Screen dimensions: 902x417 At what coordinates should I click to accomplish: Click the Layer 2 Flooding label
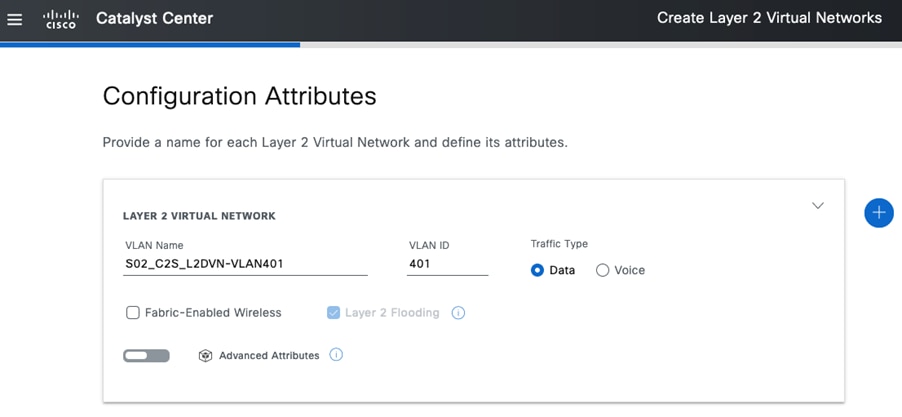392,313
